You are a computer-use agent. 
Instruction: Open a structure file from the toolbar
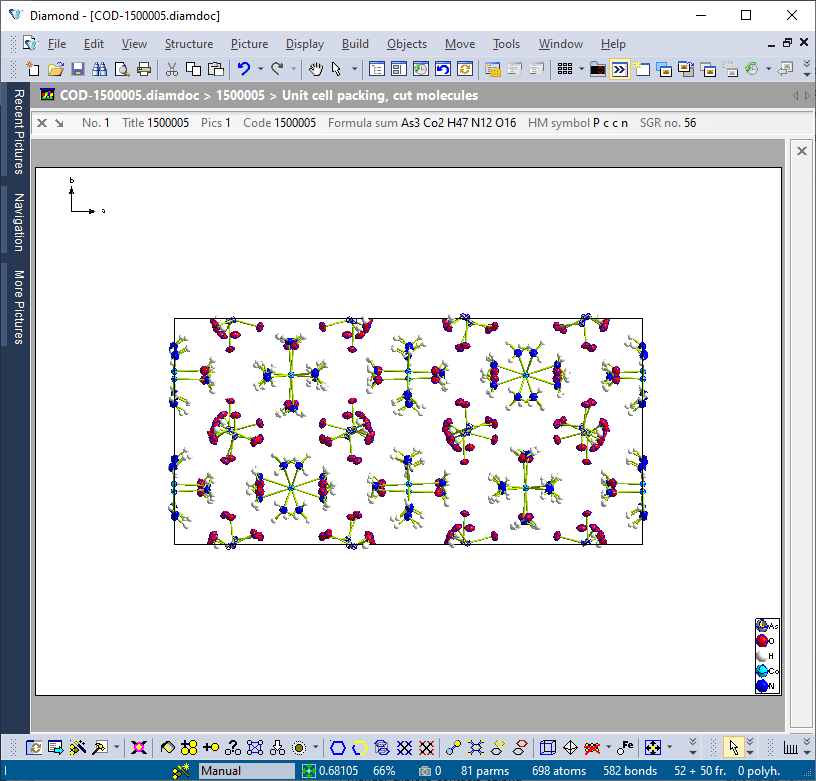[55, 68]
